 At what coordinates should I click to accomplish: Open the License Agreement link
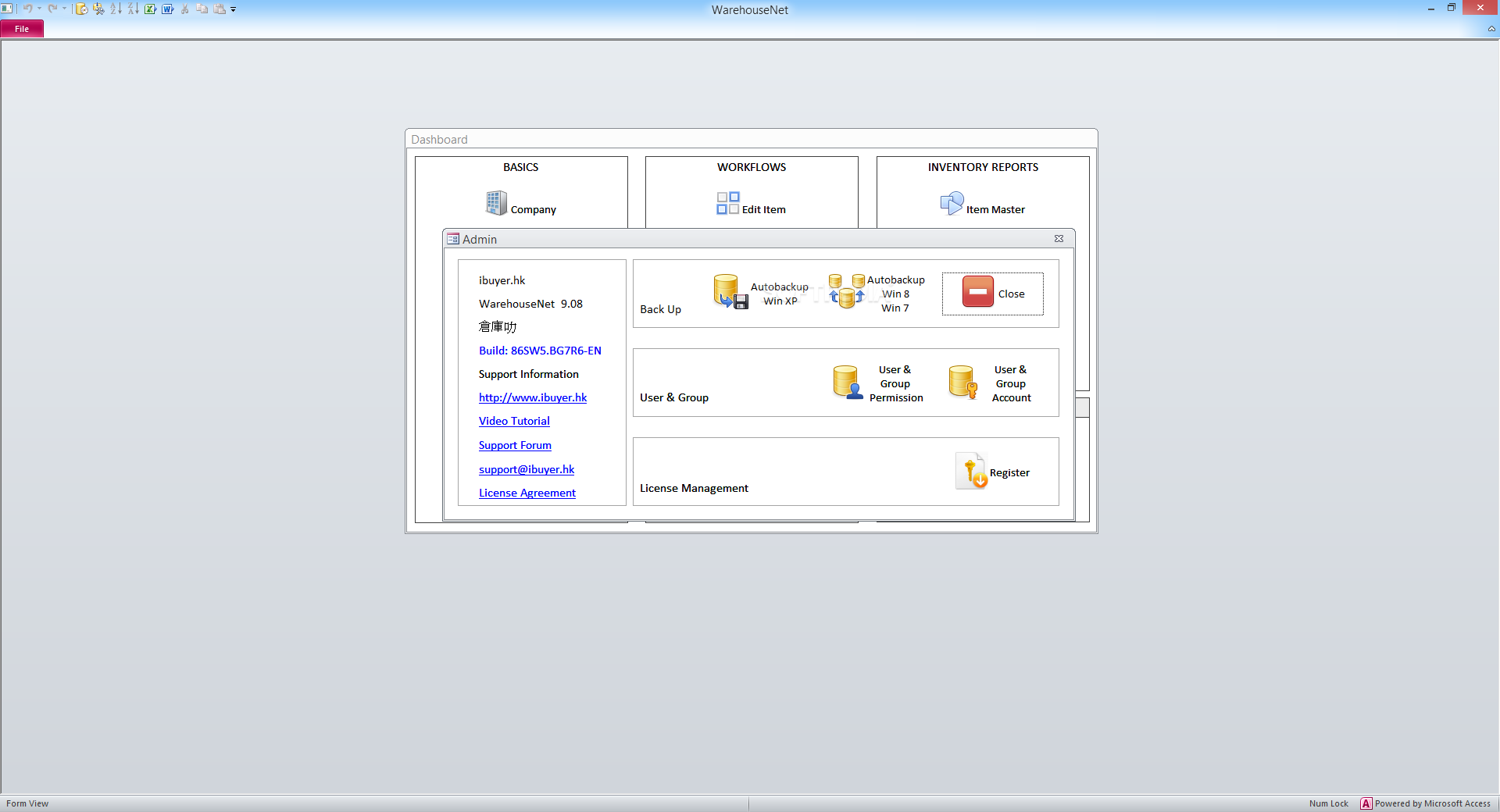527,493
